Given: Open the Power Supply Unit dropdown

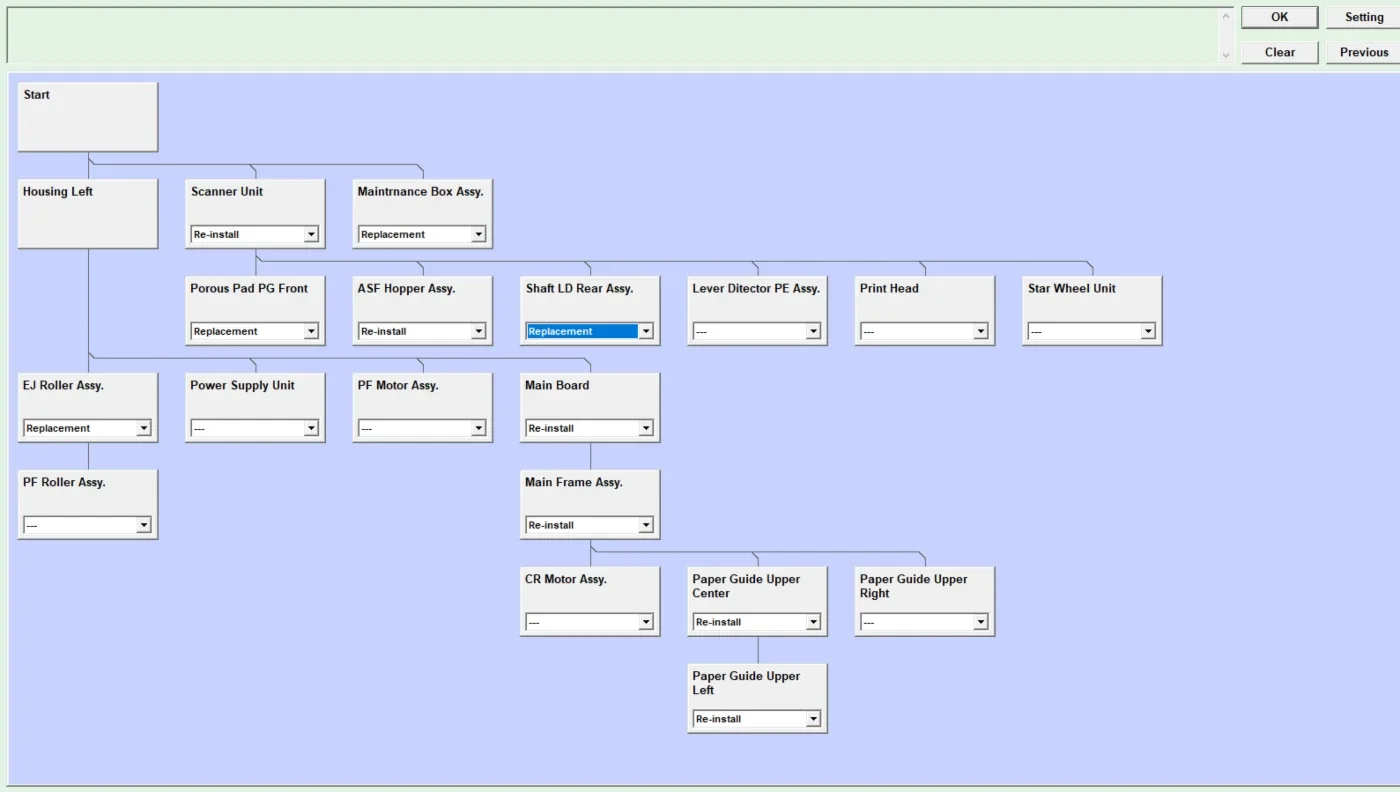Looking at the screenshot, I should click(x=254, y=428).
